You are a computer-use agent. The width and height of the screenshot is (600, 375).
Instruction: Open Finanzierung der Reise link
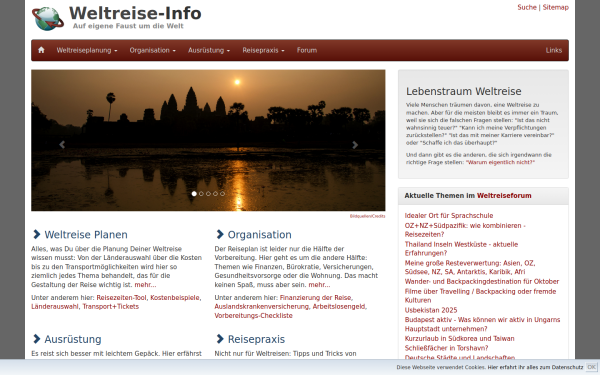[x=316, y=298]
